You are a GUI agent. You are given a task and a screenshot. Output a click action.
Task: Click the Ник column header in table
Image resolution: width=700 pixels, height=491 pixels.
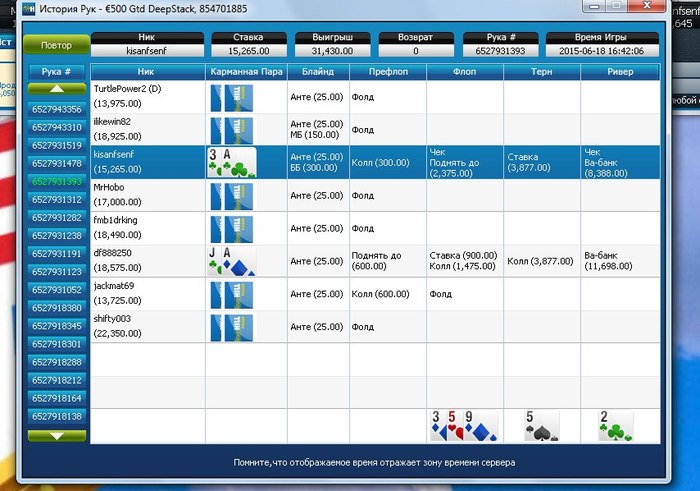(147, 71)
